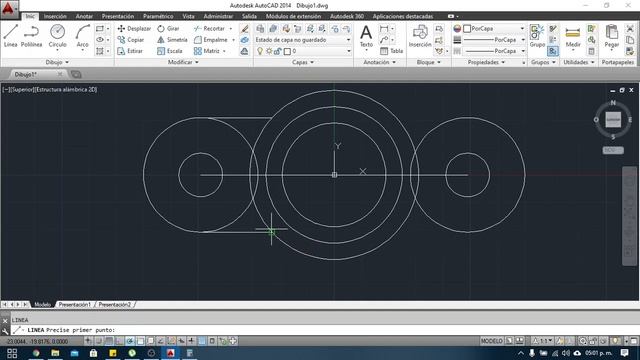Image resolution: width=640 pixels, height=360 pixels.
Task: Expand the Capas panel
Action: 303,62
